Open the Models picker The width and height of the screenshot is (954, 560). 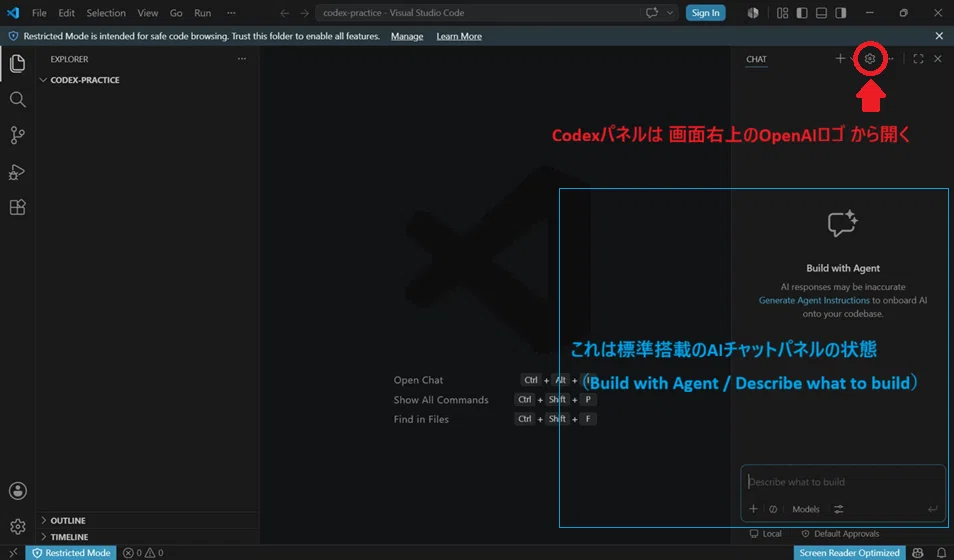pyautogui.click(x=806, y=509)
